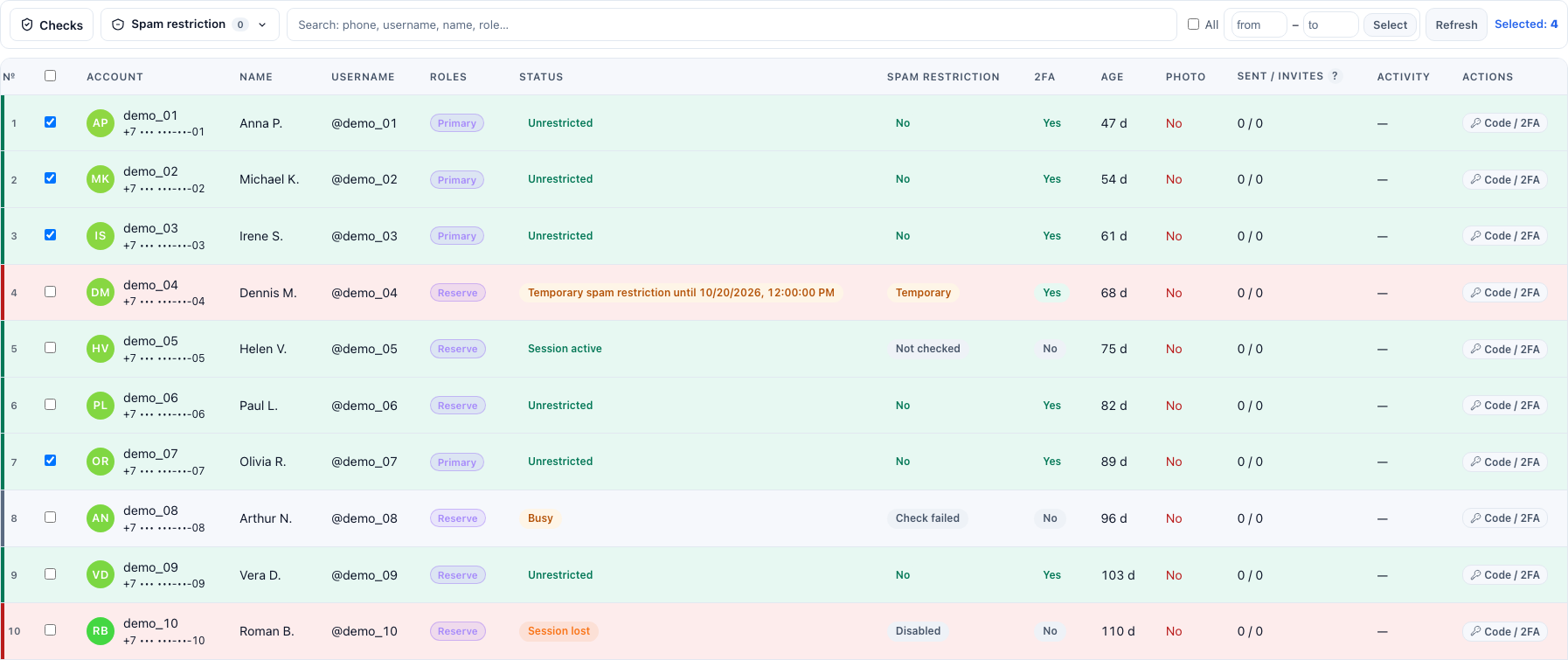Click the MK avatar for demo_02

click(x=101, y=179)
